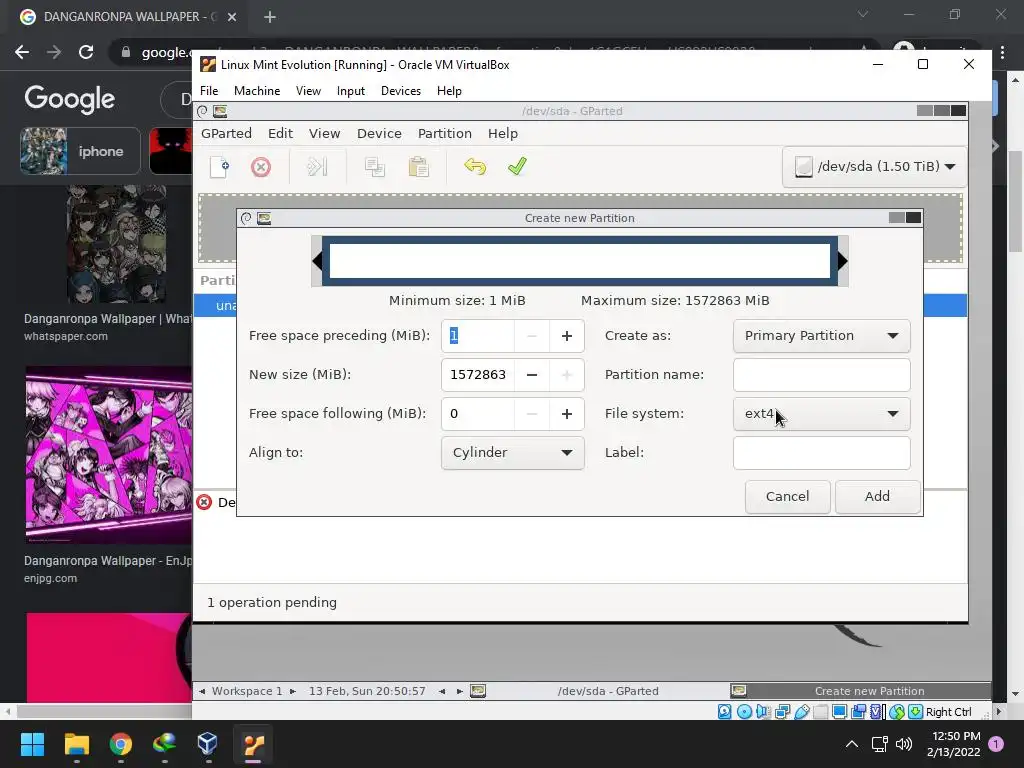Viewport: 1024px width, 768px height.
Task: Open File Explorer from taskbar
Action: (76, 744)
